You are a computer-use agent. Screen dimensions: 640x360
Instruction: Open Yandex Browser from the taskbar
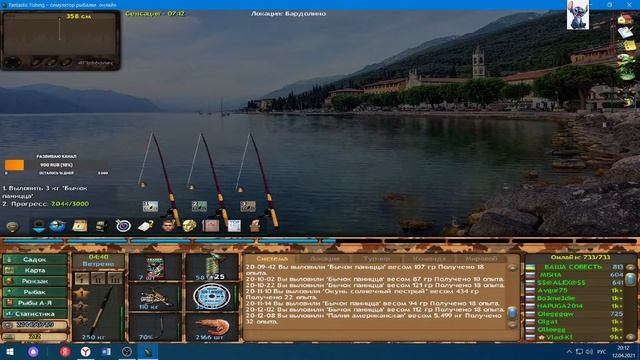pyautogui.click(x=85, y=351)
